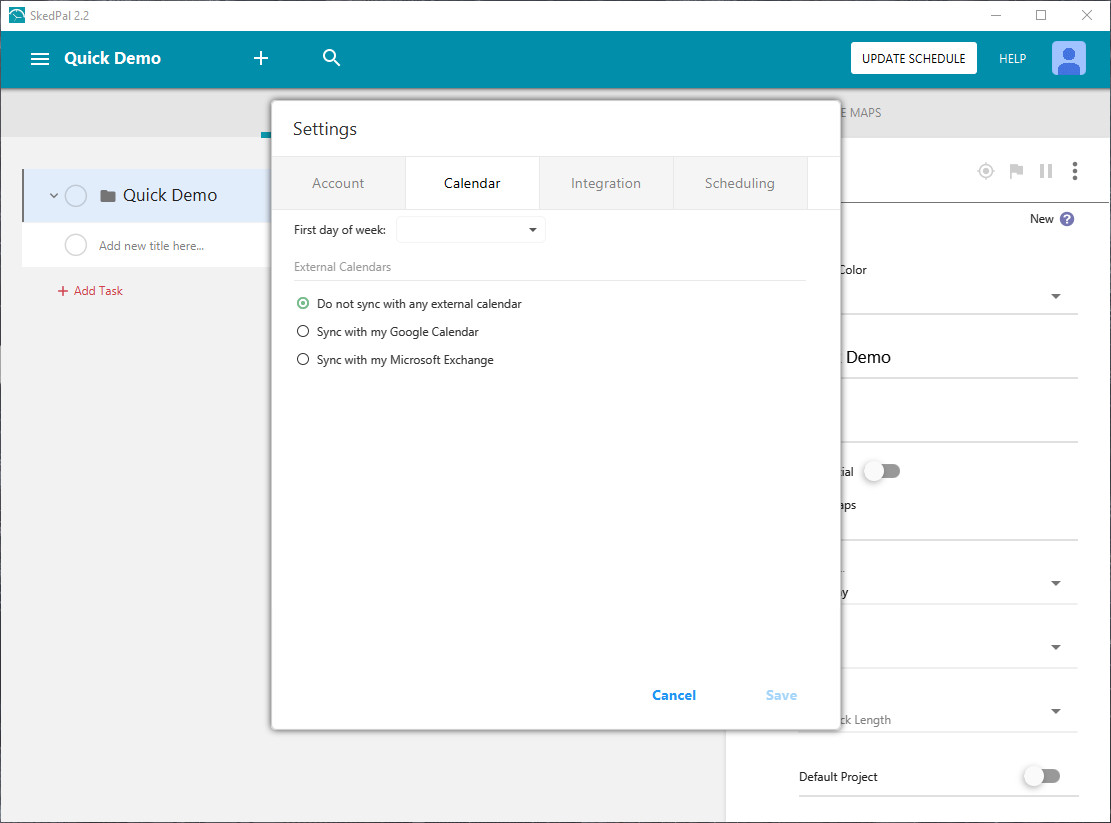1111x823 pixels.
Task: Mark Quick Demo project complete circle
Action: (76, 195)
